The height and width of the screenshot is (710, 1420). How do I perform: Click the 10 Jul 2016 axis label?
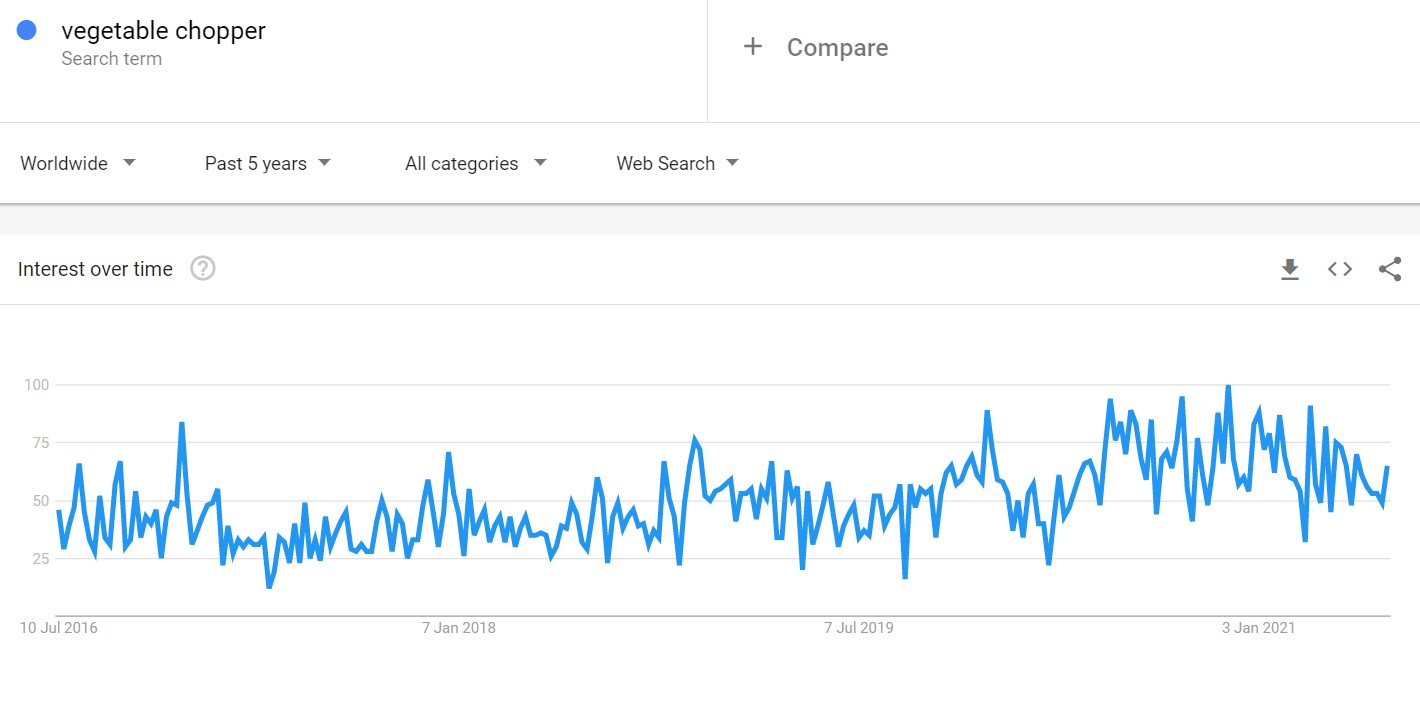(59, 628)
